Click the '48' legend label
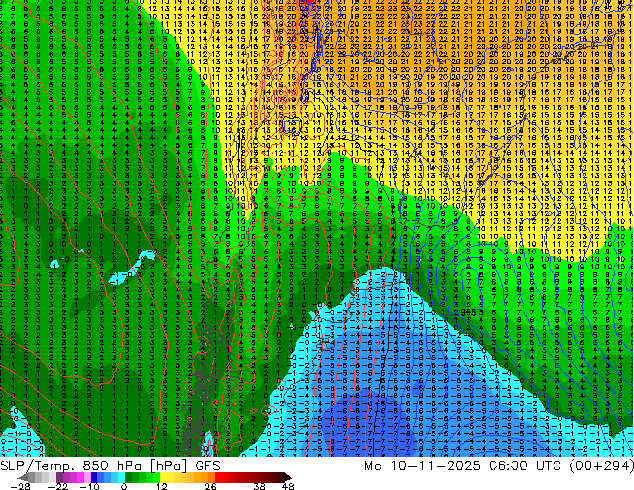Image resolution: width=634 pixels, height=490 pixels. click(x=288, y=486)
